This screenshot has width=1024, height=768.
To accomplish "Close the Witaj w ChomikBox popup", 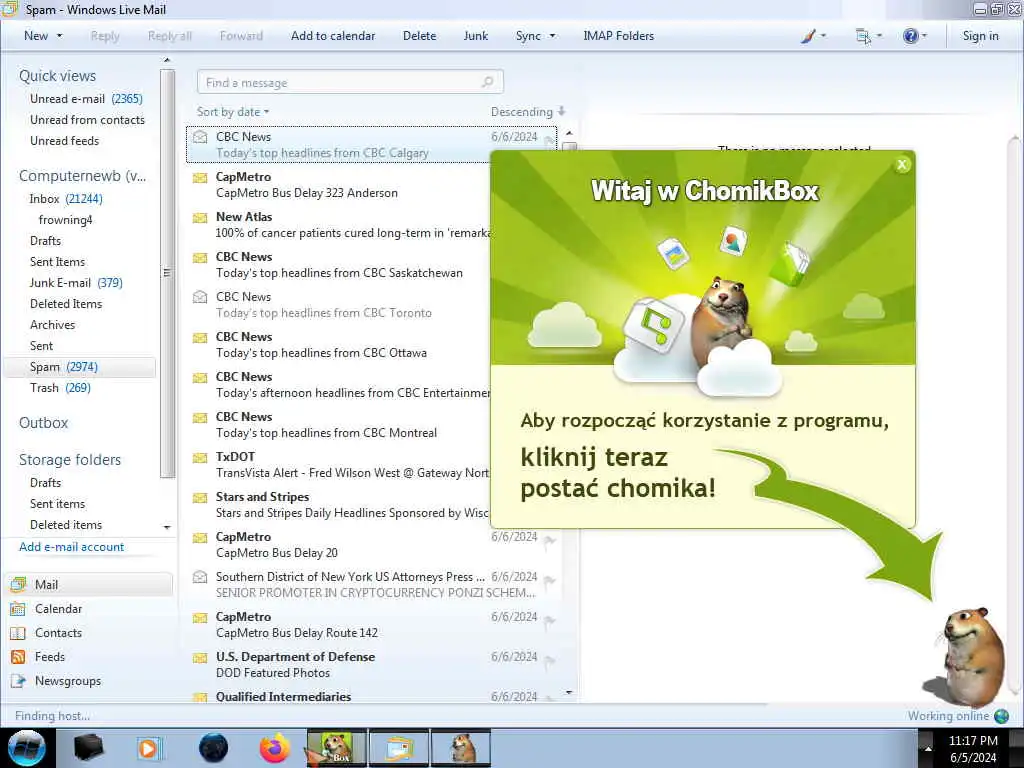I will click(902, 165).
